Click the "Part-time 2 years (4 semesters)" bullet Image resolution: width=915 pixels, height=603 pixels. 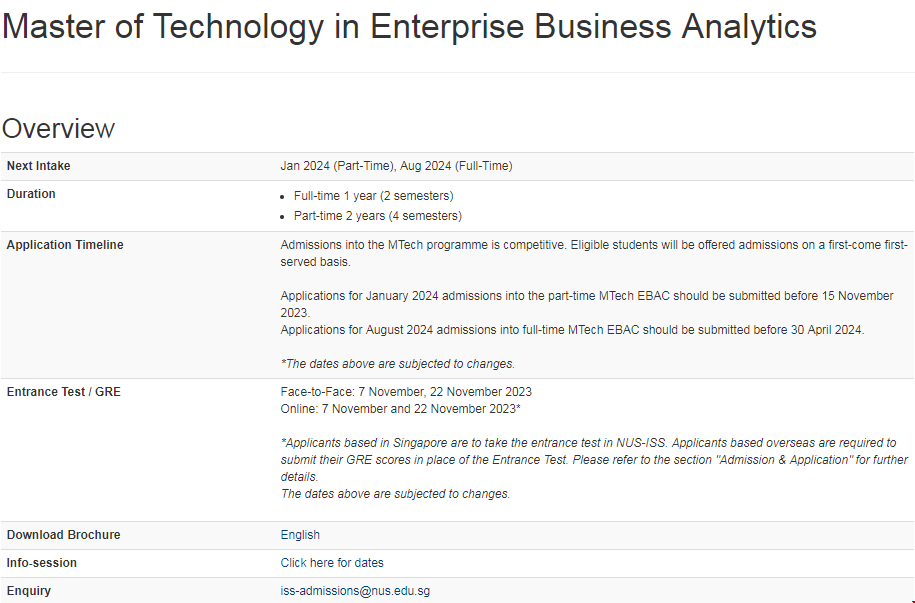[x=377, y=216]
